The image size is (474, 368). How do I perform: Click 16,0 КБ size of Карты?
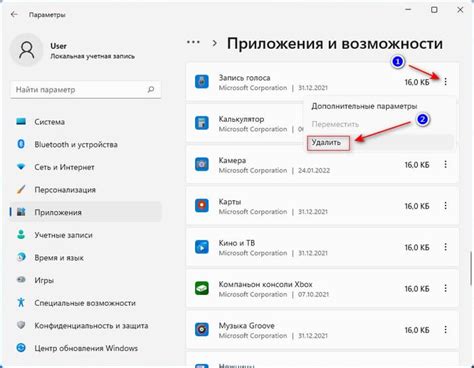(x=417, y=206)
